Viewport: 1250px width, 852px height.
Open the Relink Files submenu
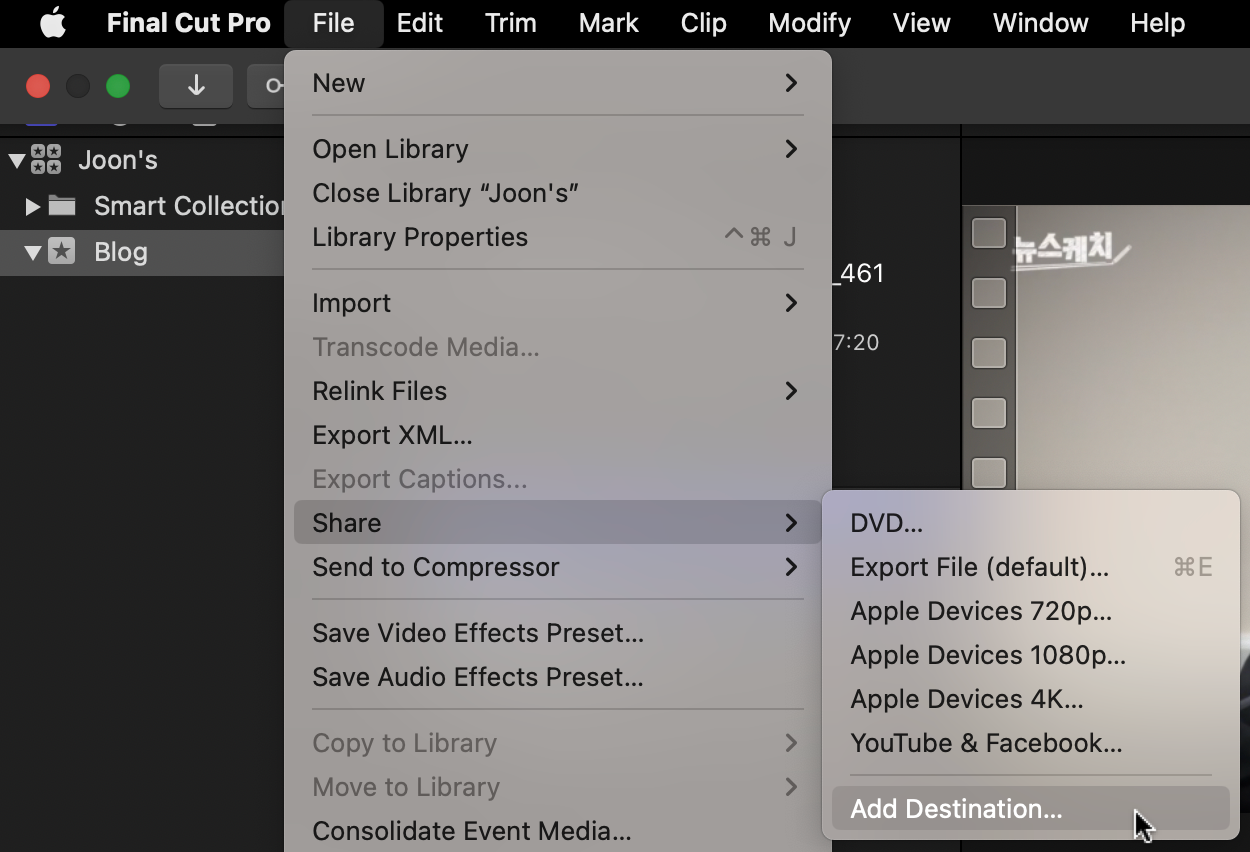558,391
